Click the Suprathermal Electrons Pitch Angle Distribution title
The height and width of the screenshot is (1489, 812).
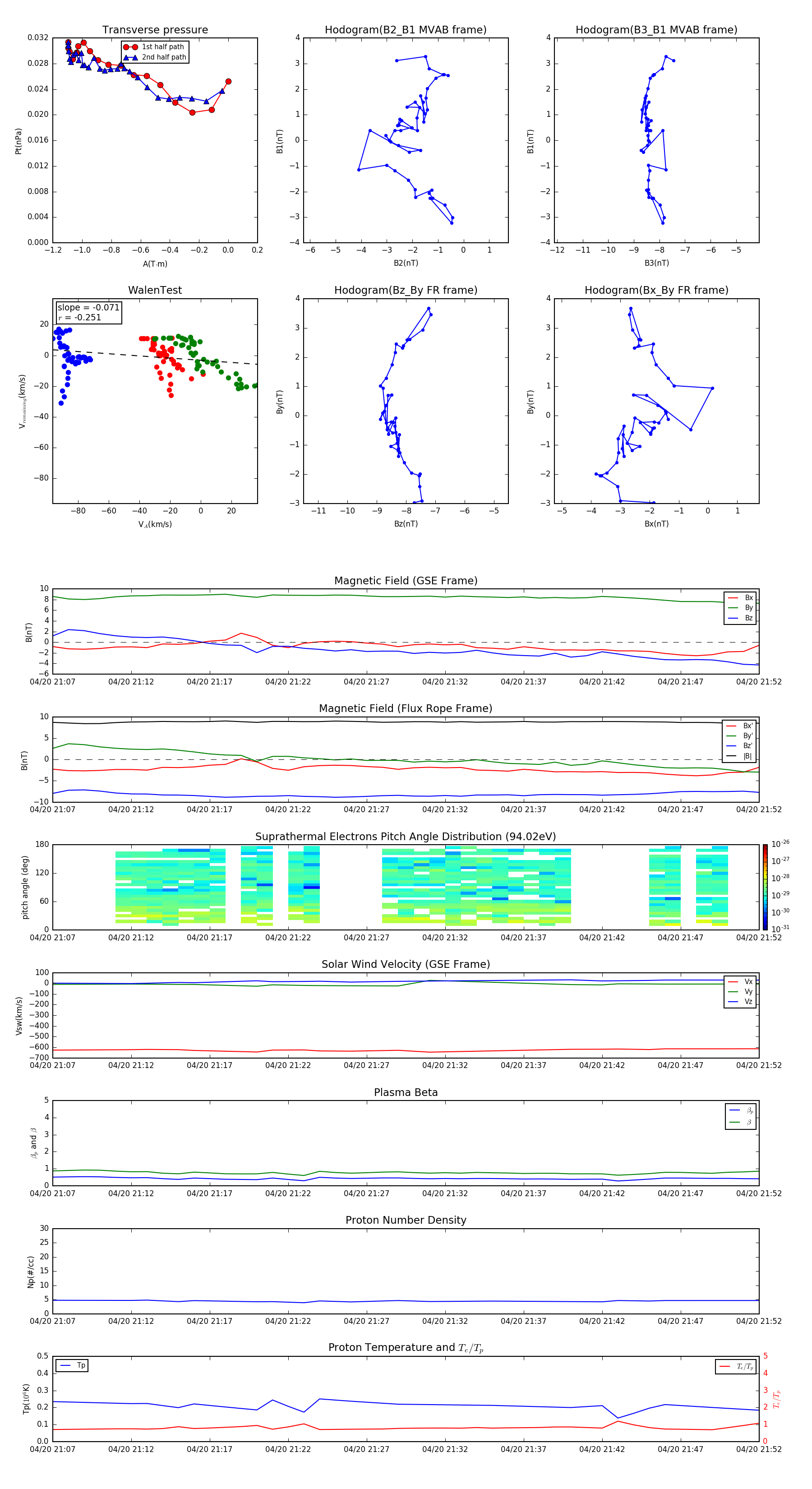click(406, 837)
